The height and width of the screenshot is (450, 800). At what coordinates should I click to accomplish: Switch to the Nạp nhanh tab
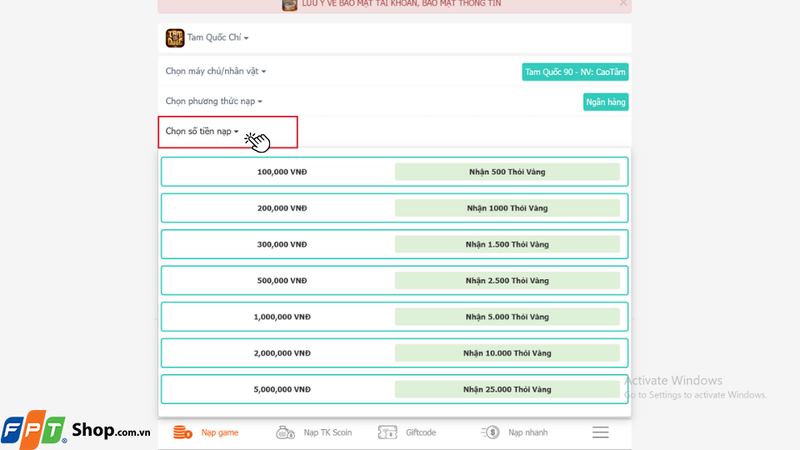click(528, 433)
